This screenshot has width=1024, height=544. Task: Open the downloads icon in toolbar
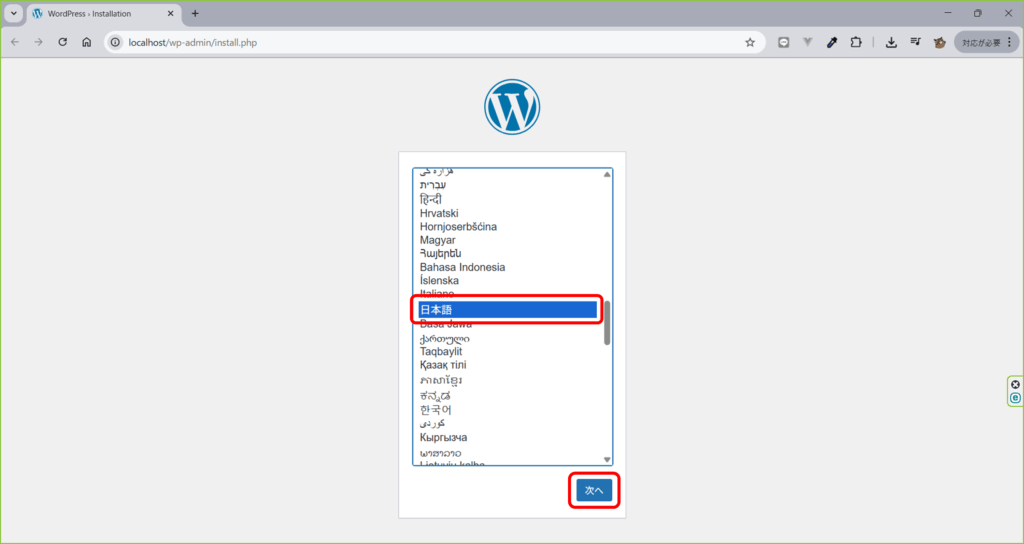[x=891, y=42]
